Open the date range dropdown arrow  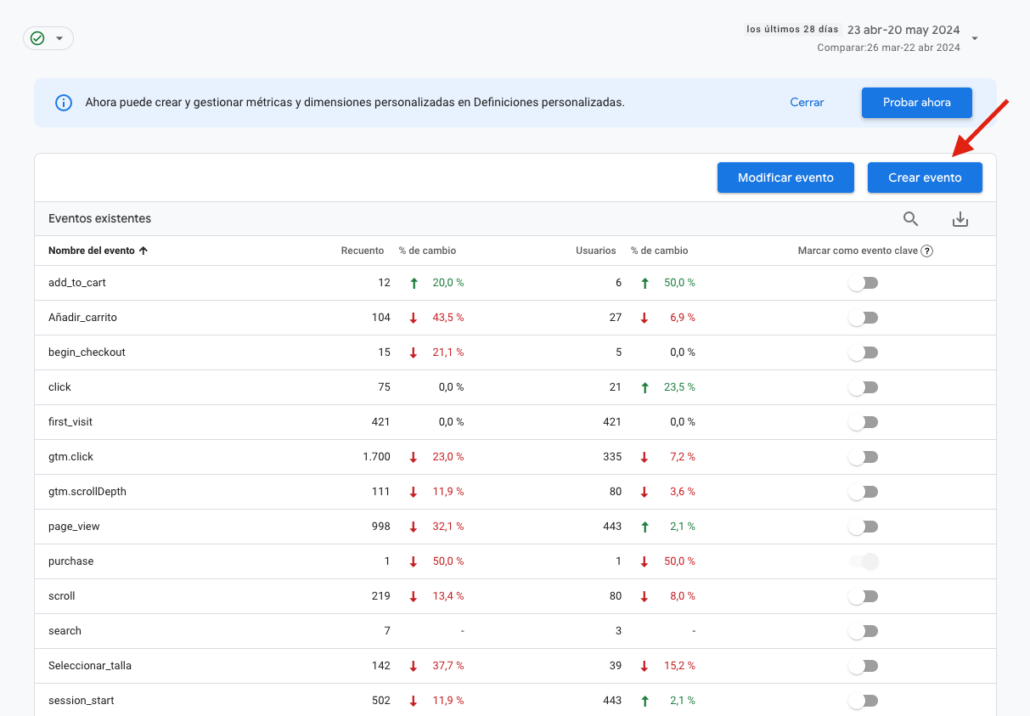975,39
